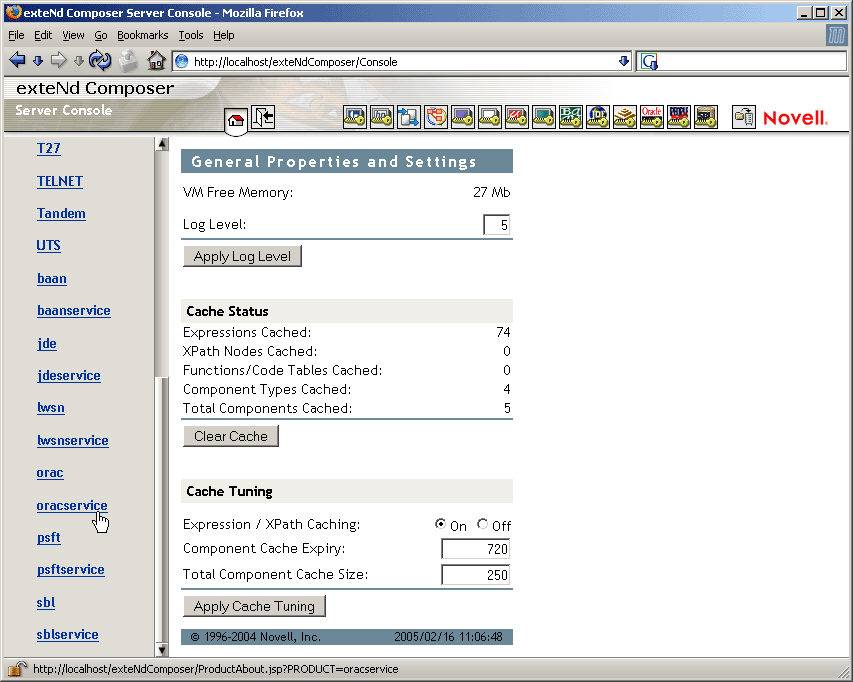853x682 pixels.
Task: Click the red striped screen connector icon
Action: (x=517, y=117)
